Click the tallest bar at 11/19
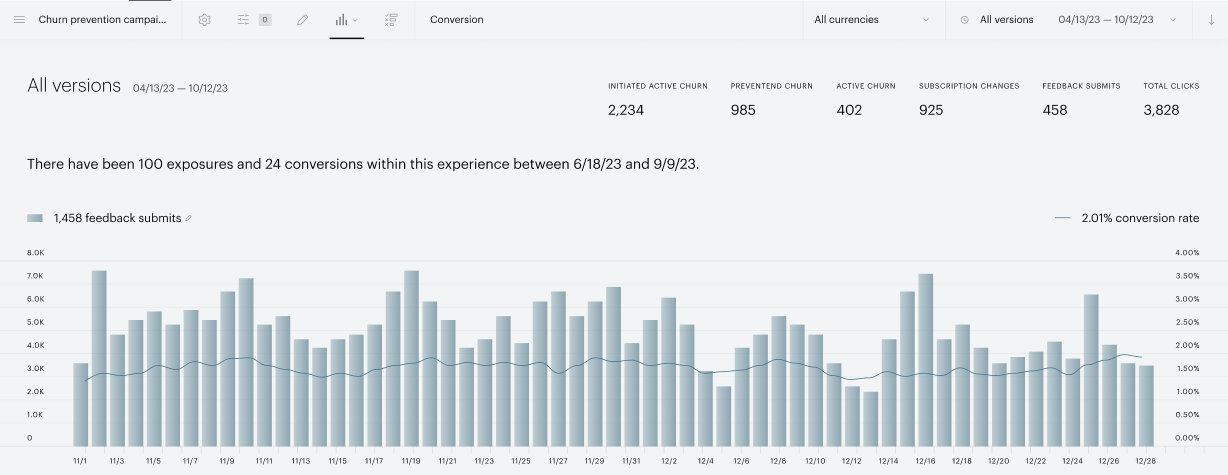 [411, 358]
